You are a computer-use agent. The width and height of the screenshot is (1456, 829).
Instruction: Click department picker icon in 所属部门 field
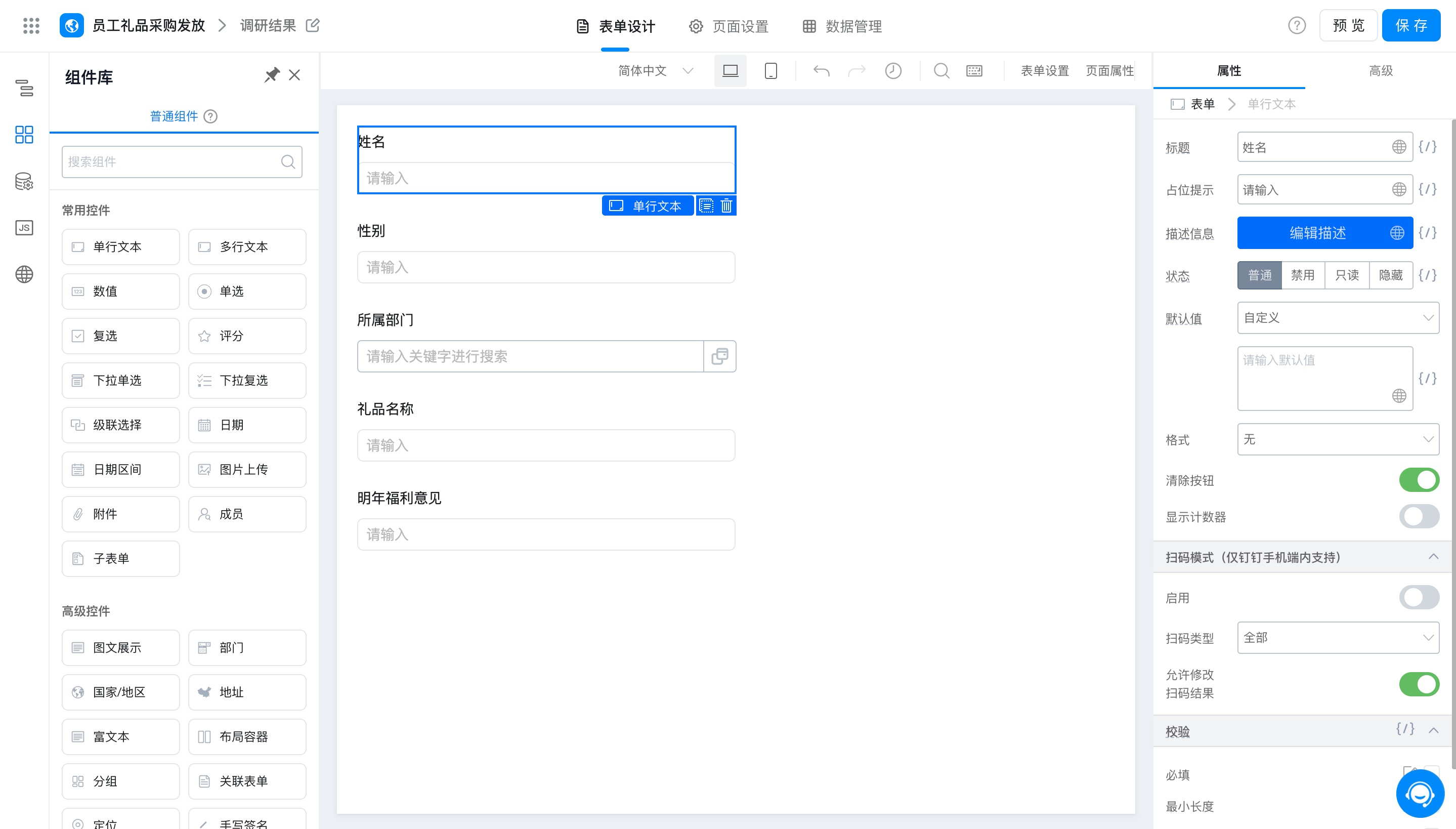click(x=719, y=356)
